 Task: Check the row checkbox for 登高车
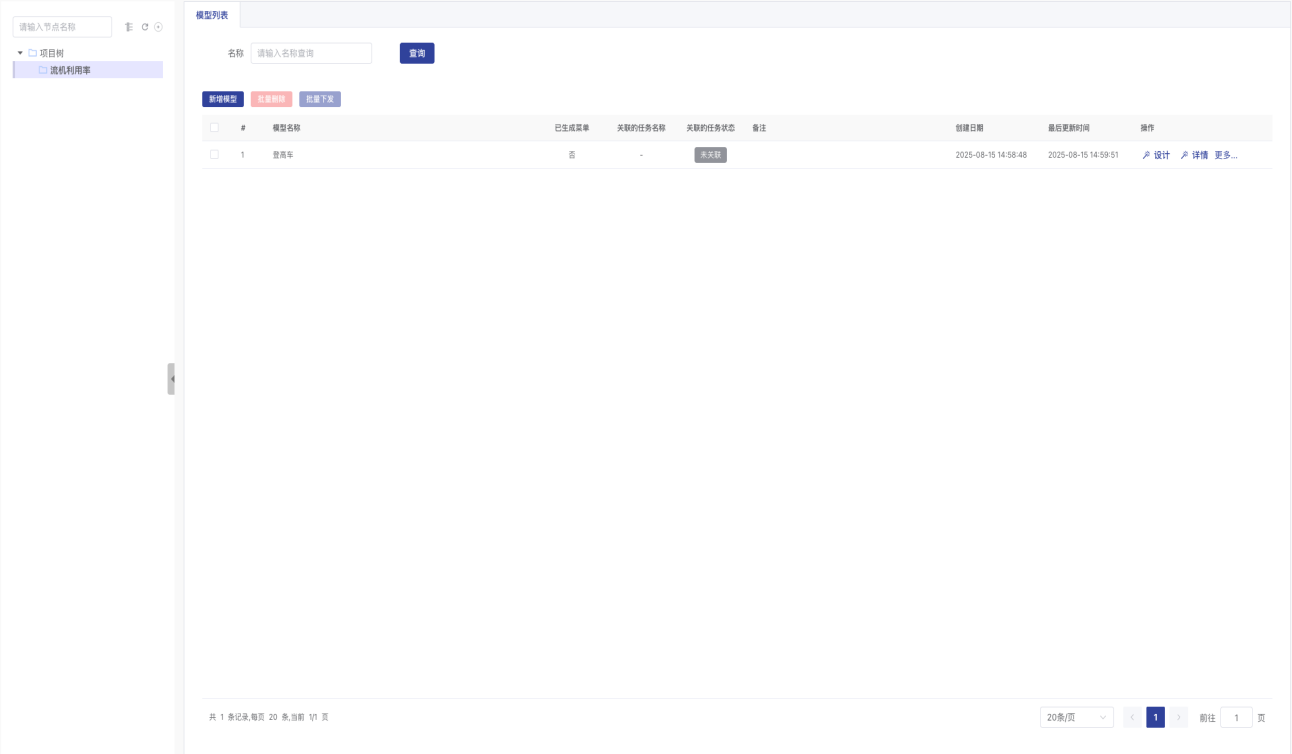[x=214, y=155]
